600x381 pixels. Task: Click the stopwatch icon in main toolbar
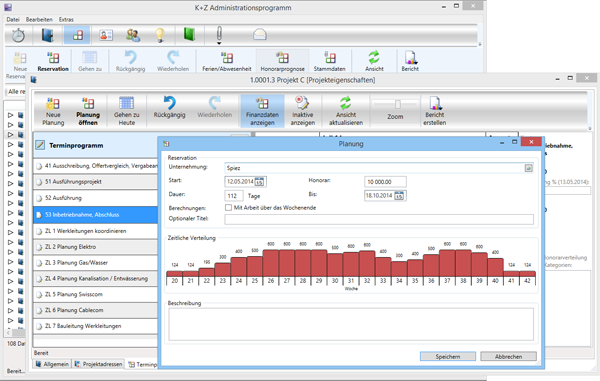click(x=18, y=36)
